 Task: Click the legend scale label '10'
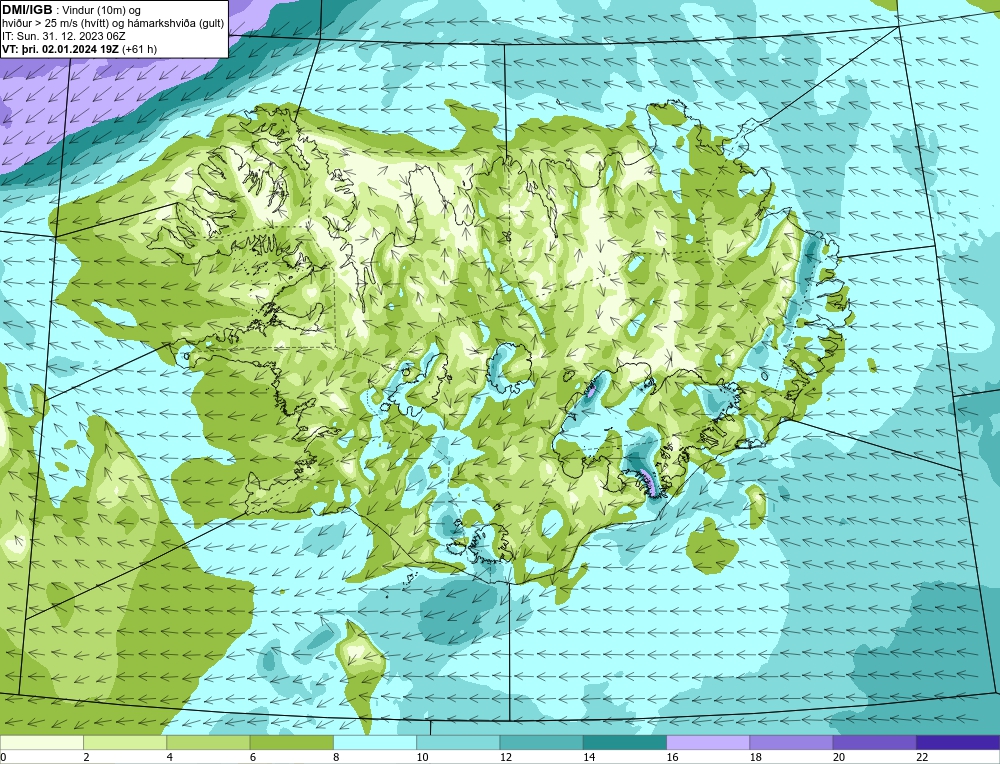(422, 757)
